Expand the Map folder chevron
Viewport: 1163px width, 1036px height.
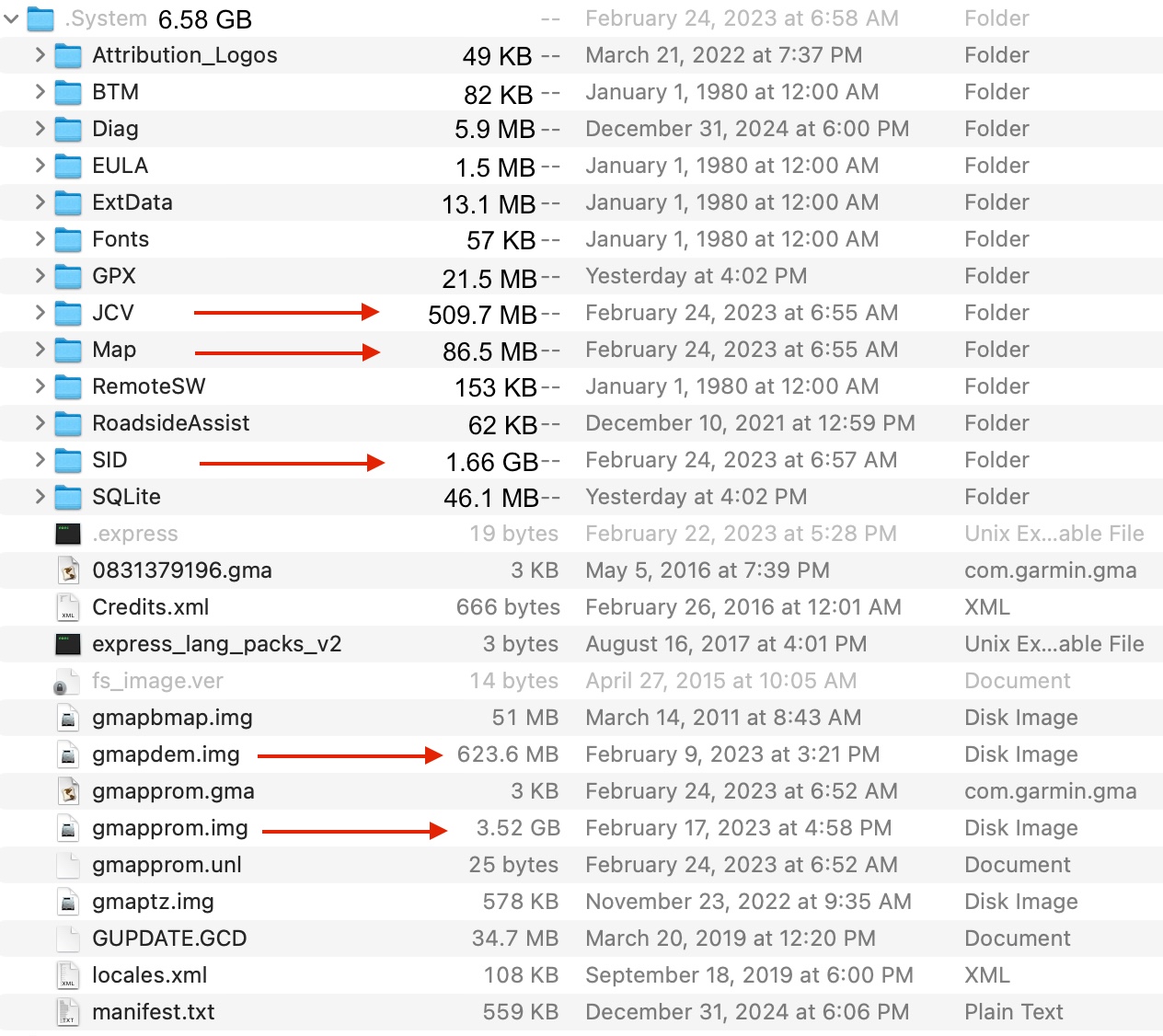pyautogui.click(x=40, y=350)
